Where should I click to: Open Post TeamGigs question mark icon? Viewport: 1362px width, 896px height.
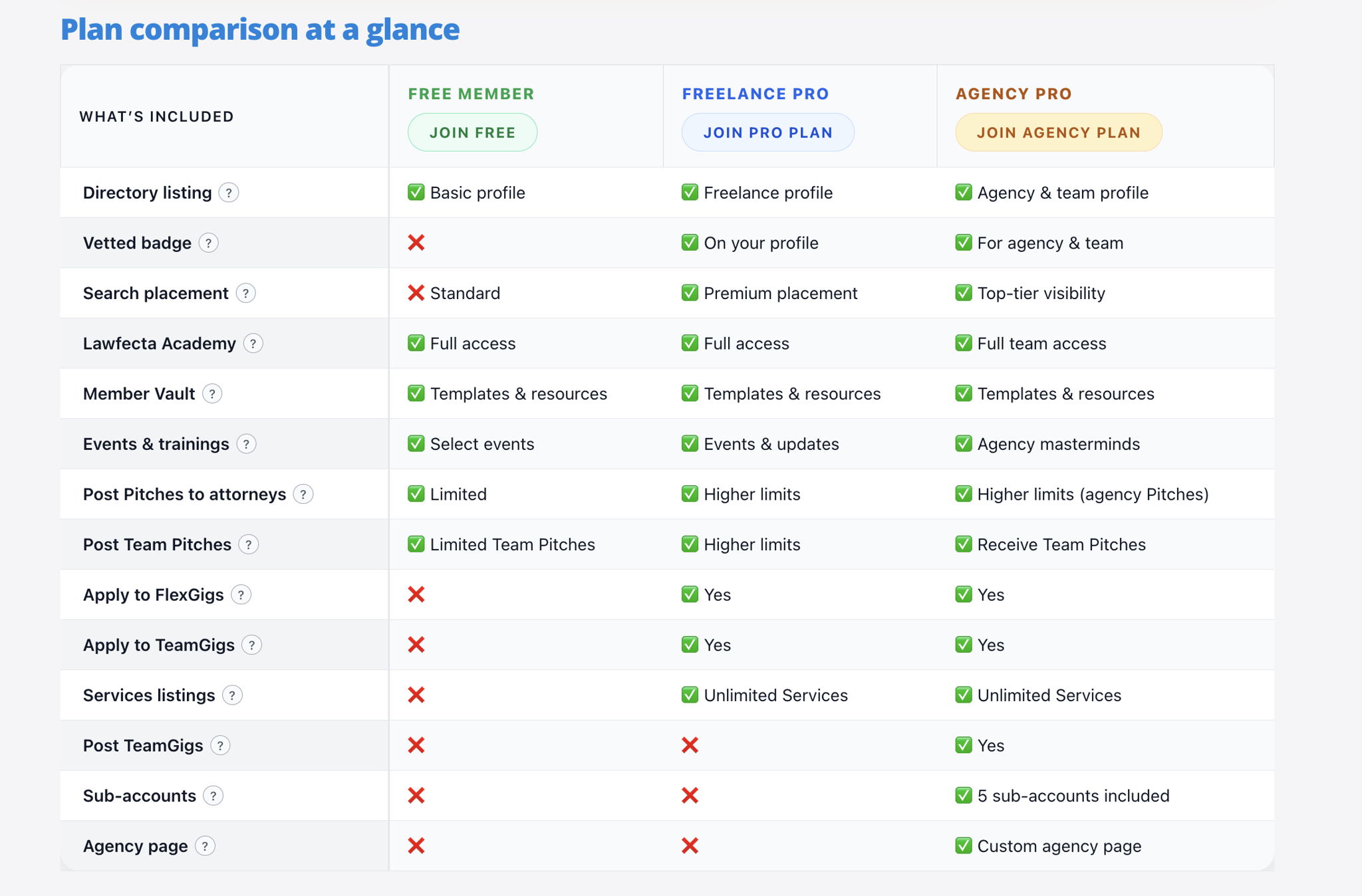220,746
